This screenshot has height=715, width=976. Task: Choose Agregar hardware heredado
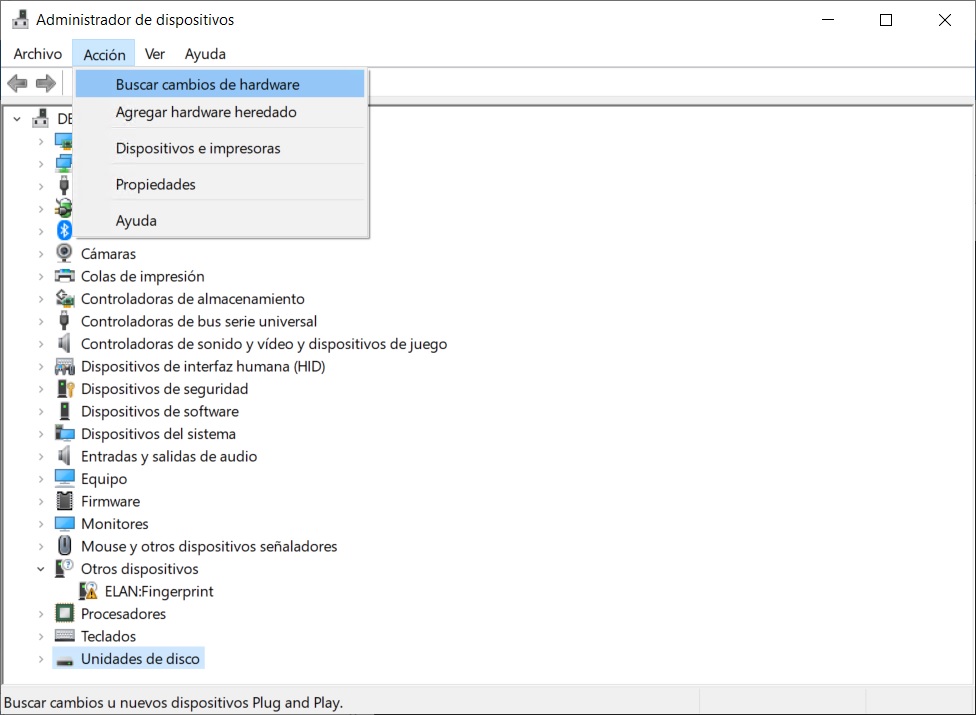220,112
